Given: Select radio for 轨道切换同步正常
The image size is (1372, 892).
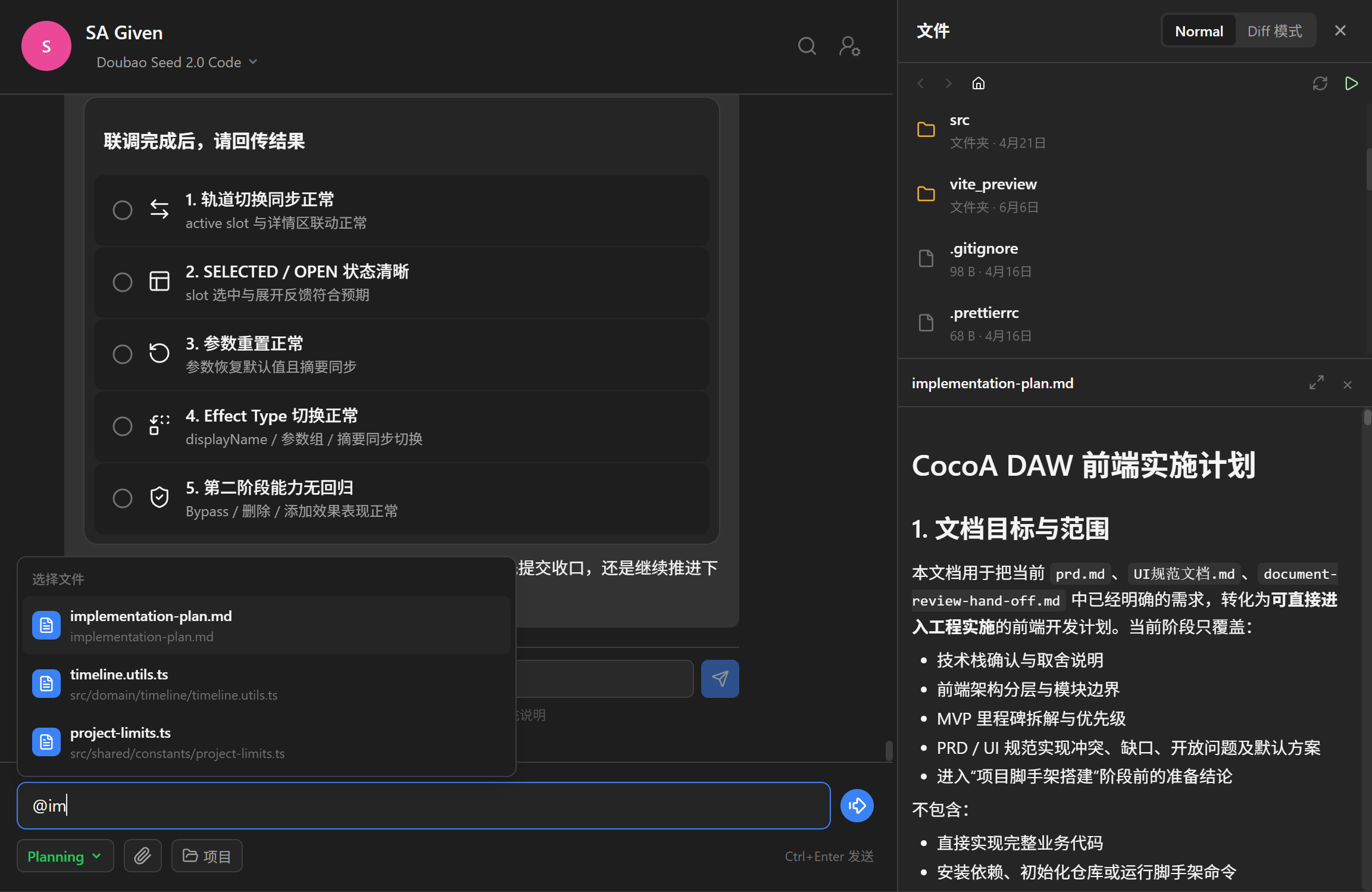Looking at the screenshot, I should (x=123, y=210).
